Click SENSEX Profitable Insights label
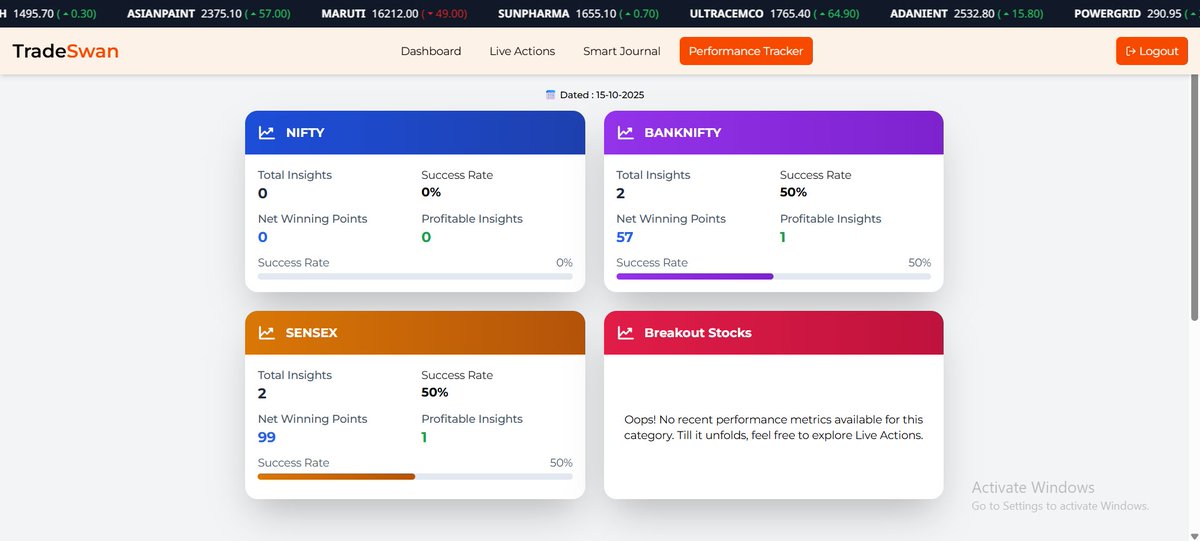1200x541 pixels. tap(472, 418)
